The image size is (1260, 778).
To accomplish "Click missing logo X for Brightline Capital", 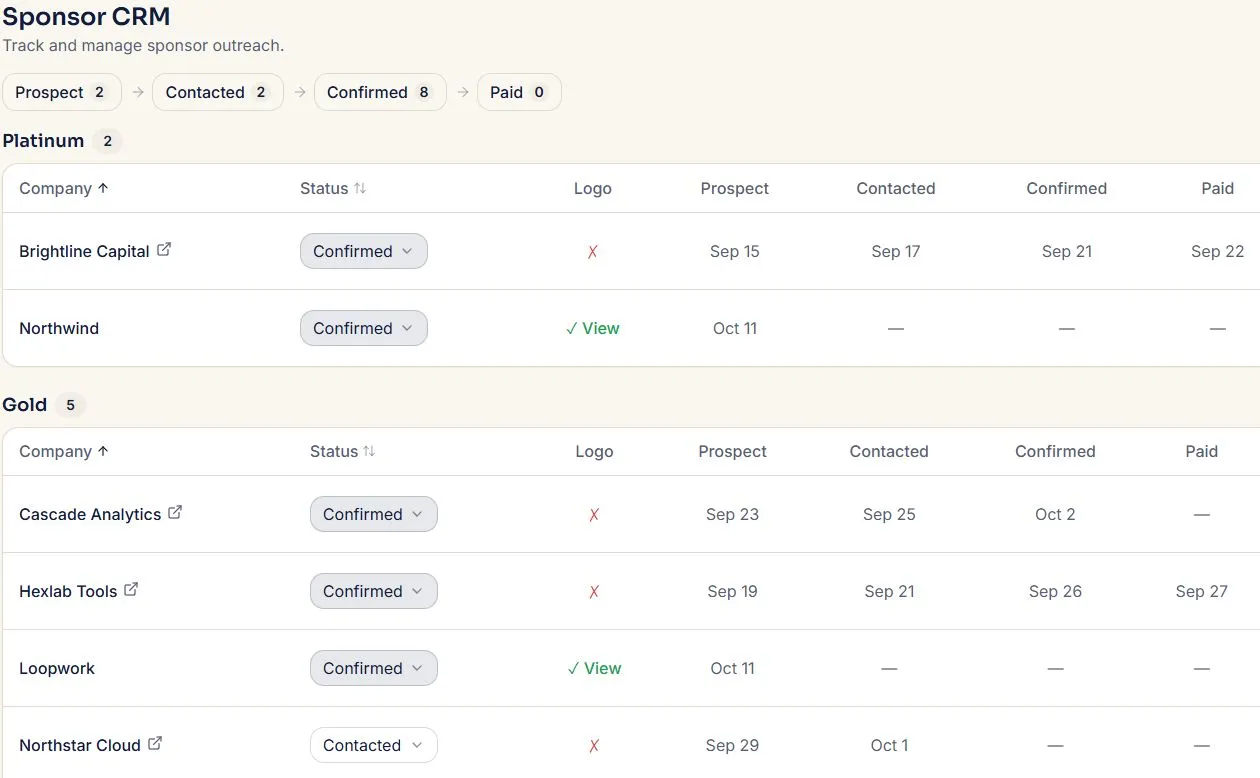I will click(x=593, y=252).
